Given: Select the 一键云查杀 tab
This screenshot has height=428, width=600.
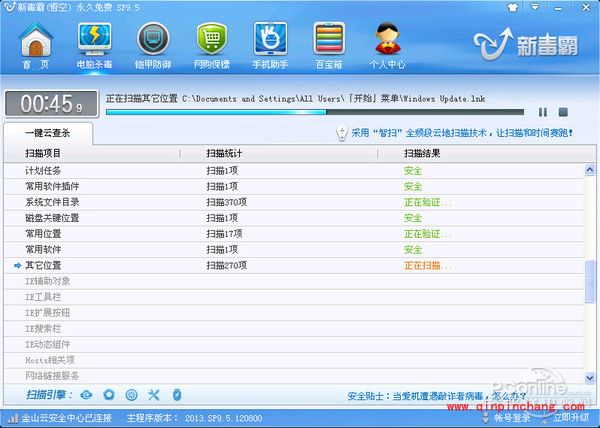Looking at the screenshot, I should click(x=48, y=133).
